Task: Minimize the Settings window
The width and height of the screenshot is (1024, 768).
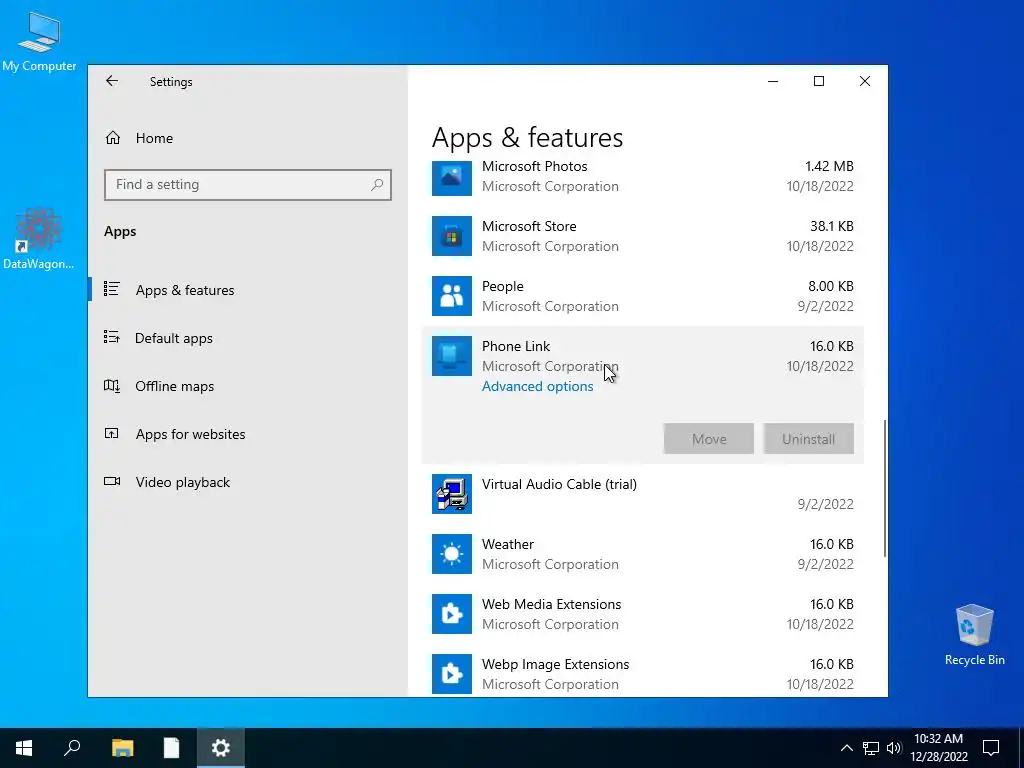Action: tap(773, 81)
